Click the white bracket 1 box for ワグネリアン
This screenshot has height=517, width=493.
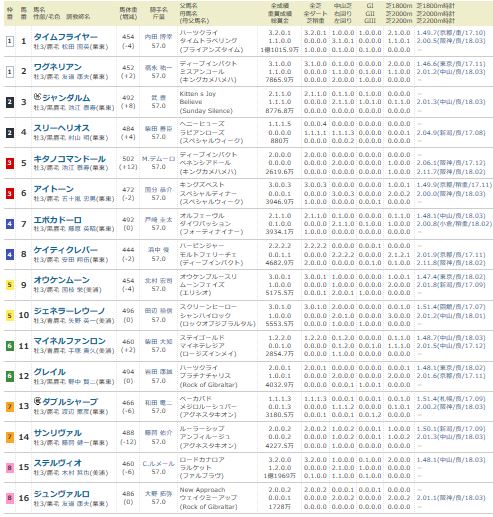pyautogui.click(x=10, y=71)
